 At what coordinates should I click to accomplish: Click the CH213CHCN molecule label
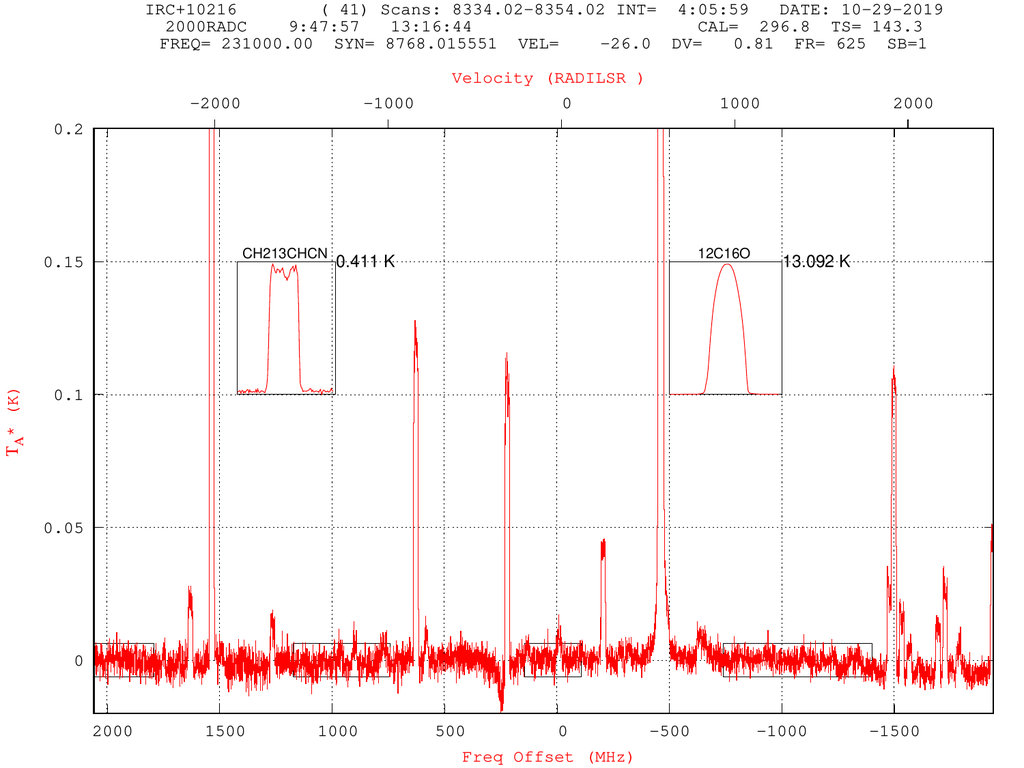pos(285,253)
